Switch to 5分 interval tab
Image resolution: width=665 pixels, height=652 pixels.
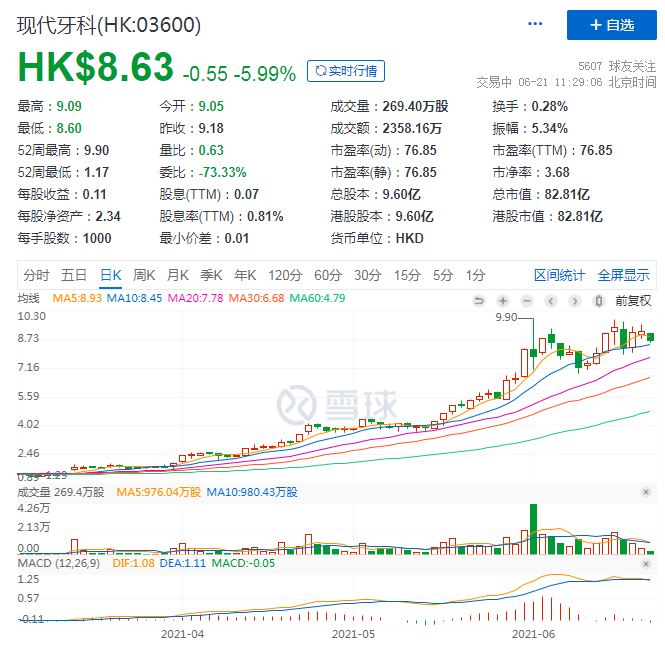[443, 275]
